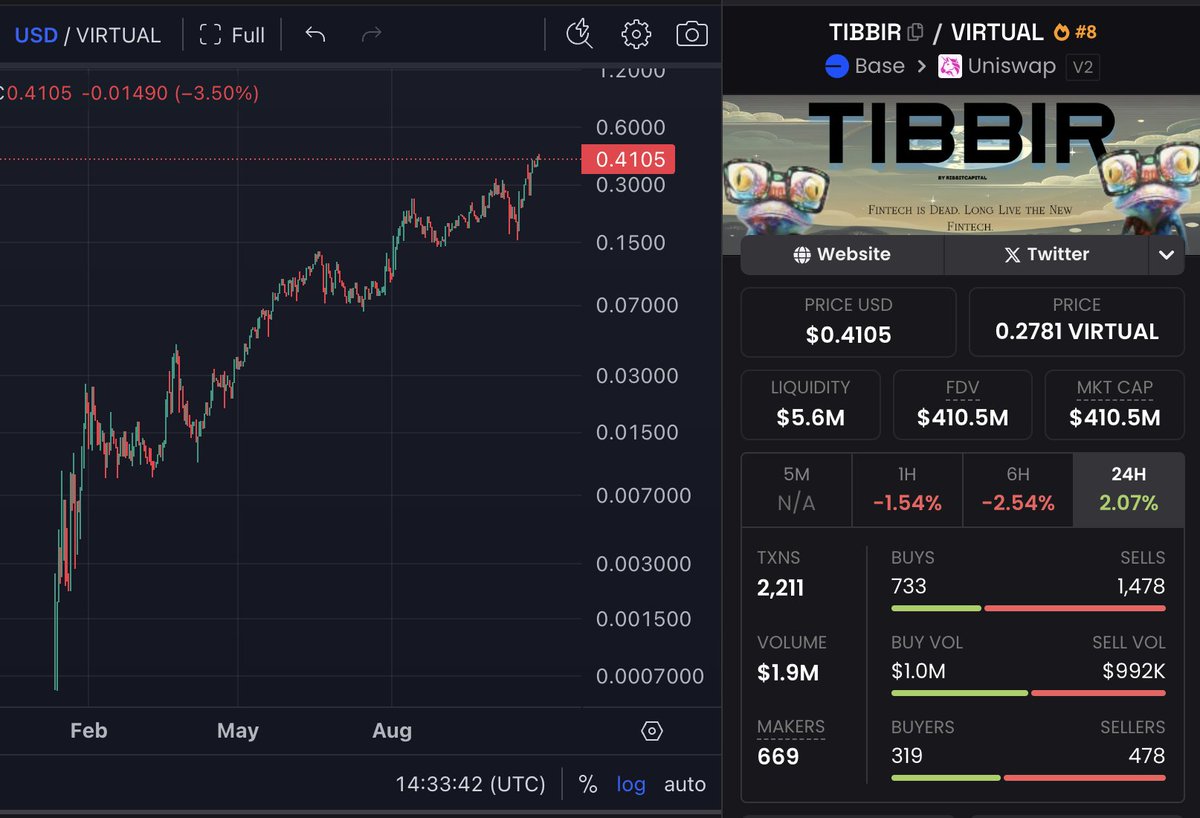Click the May label on time axis
The height and width of the screenshot is (818, 1200).
238,731
